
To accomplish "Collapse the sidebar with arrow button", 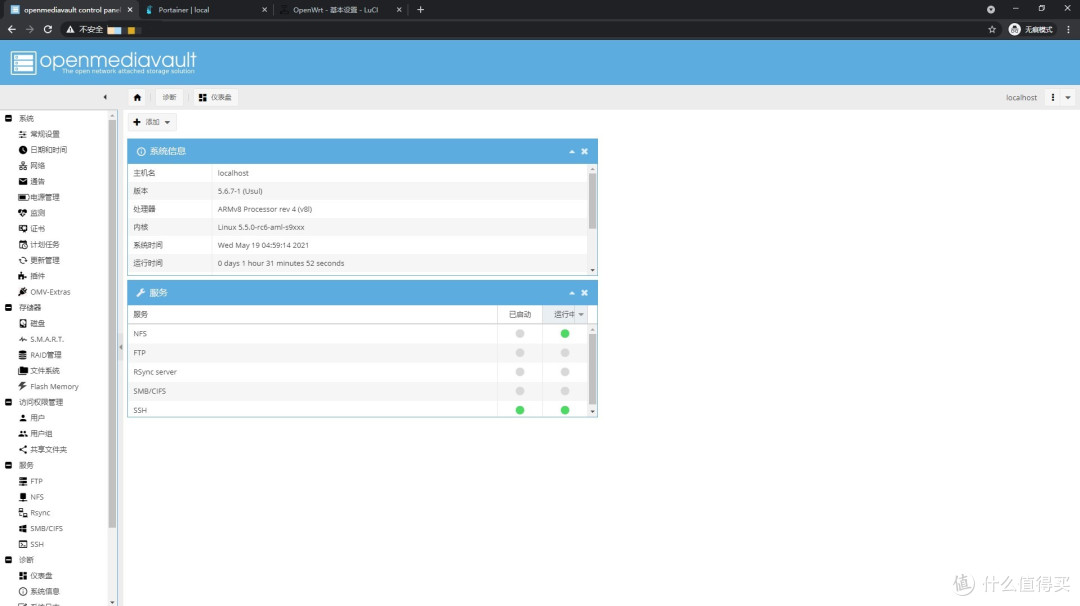I will (x=105, y=97).
